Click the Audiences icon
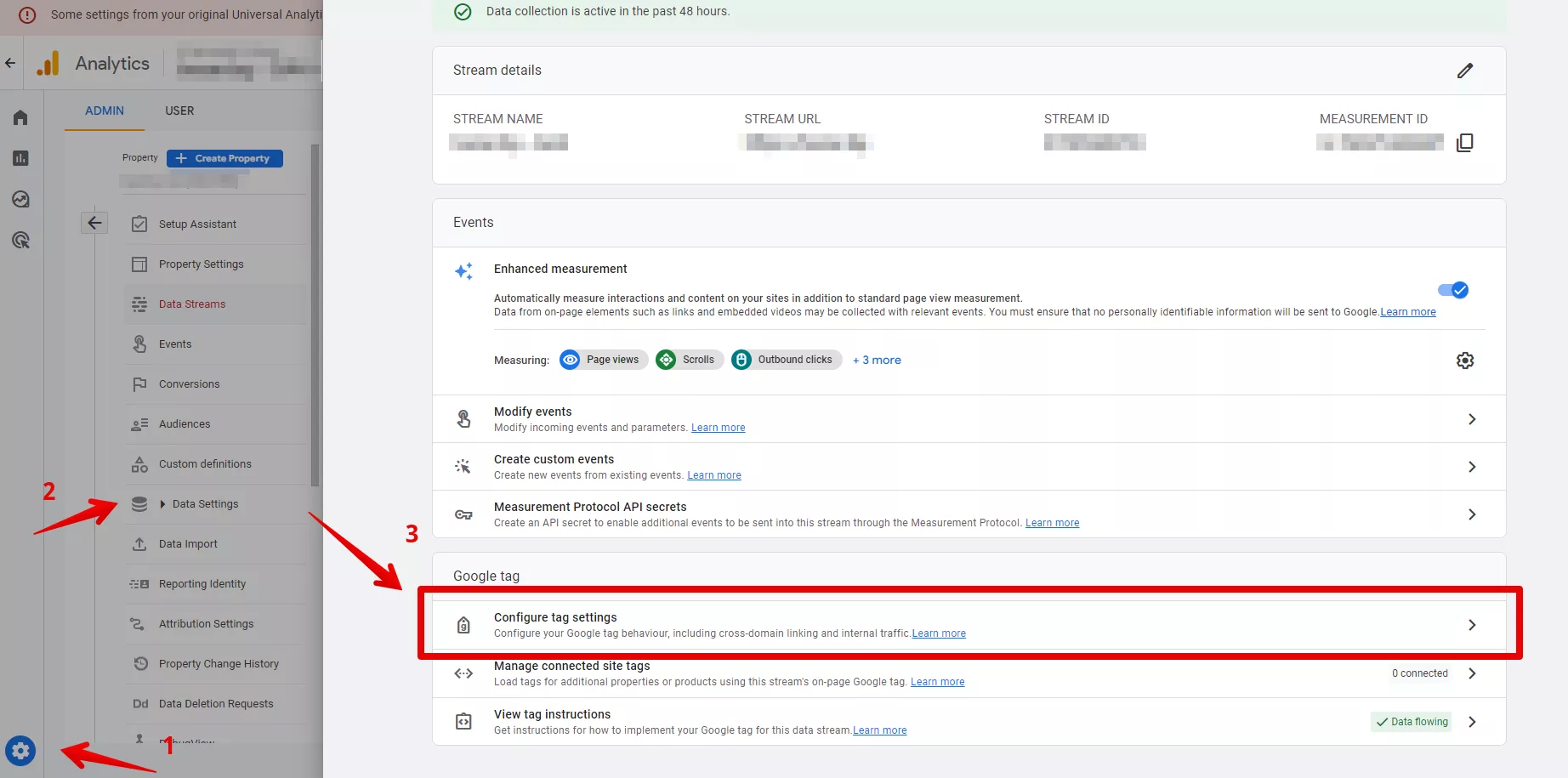This screenshot has height=778, width=1568. coord(139,423)
